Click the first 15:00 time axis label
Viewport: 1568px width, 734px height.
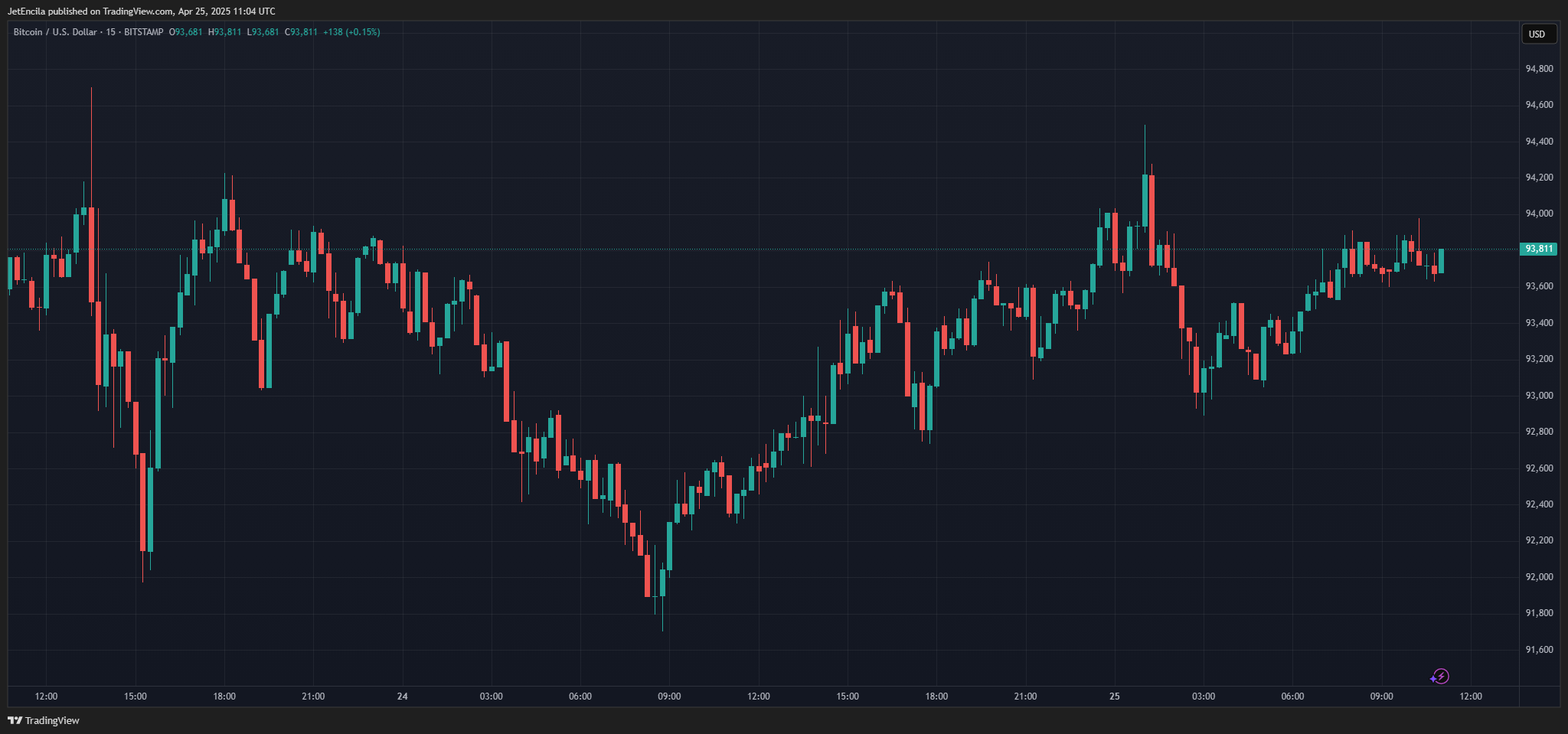point(136,696)
